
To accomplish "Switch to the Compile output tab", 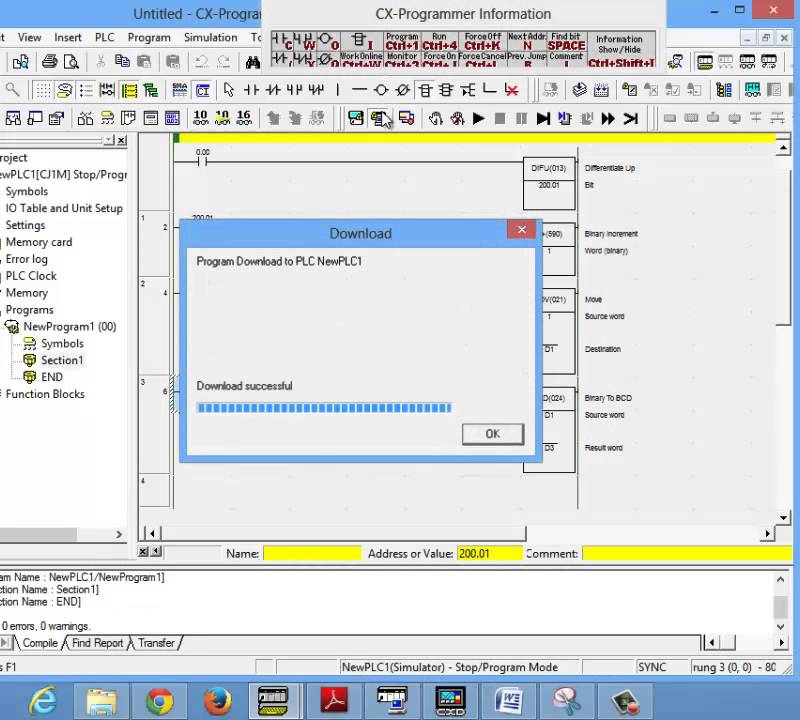I will tap(40, 643).
